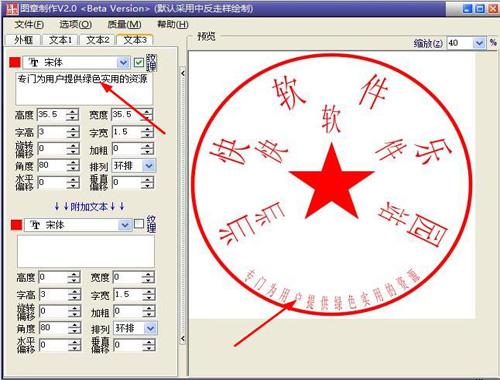Adjust the top 角度 spinner showing 80
500x380 pixels.
tap(72, 165)
